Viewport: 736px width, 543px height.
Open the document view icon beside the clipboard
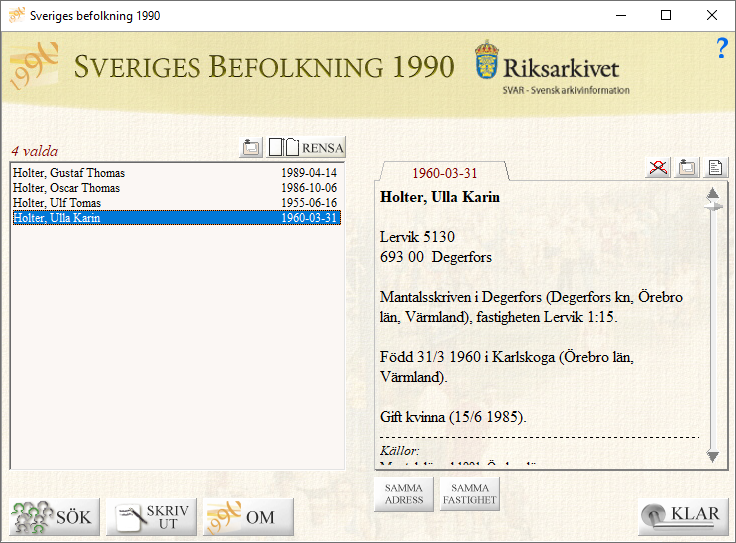tap(715, 167)
